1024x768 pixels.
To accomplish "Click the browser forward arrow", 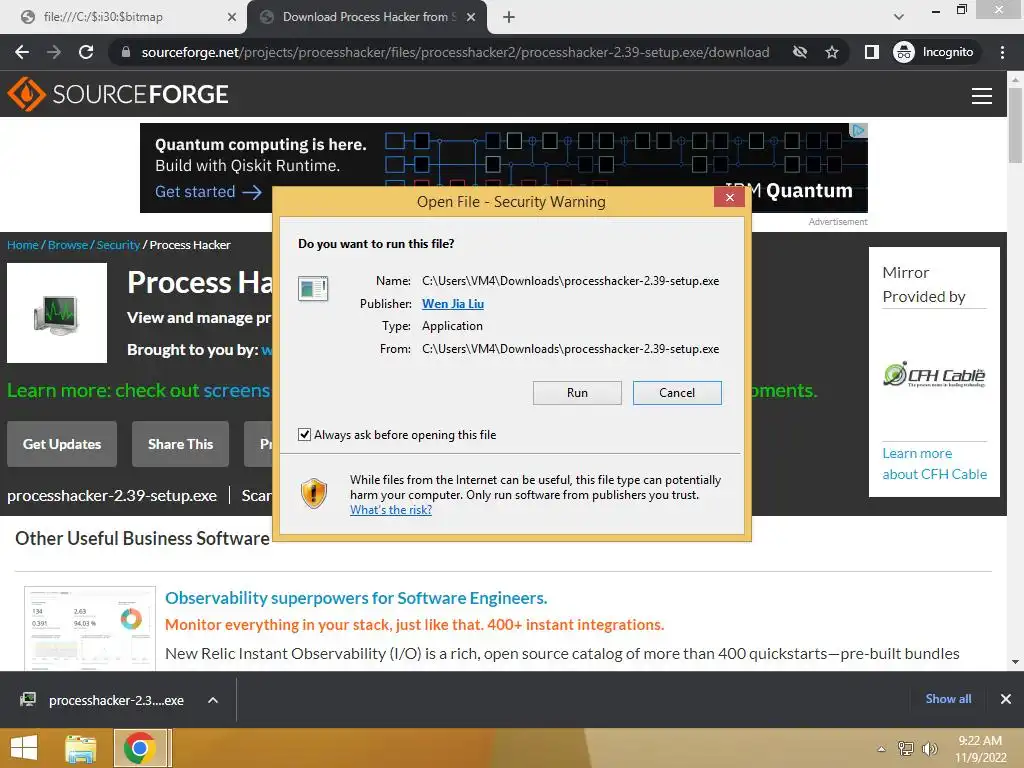I will 54,52.
